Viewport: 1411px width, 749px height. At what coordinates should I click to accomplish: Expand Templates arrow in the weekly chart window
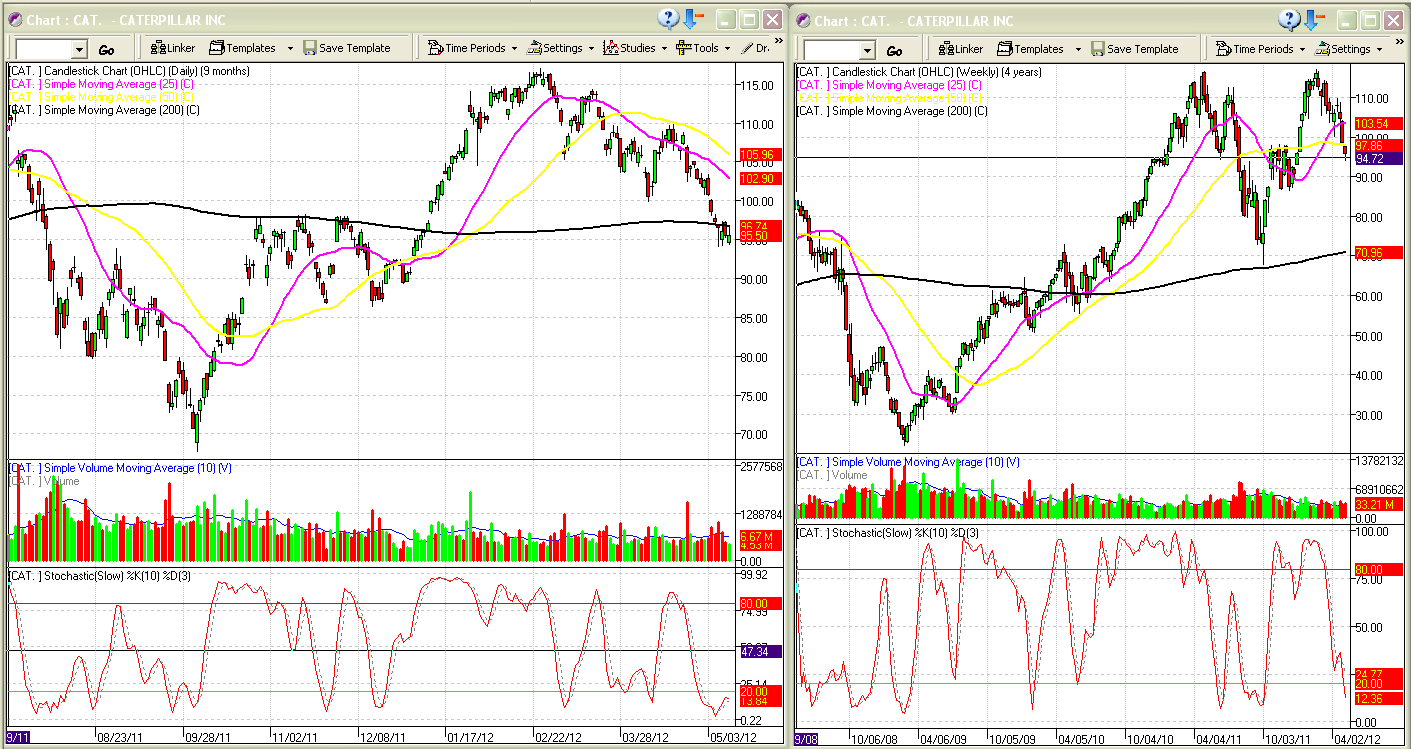(x=1078, y=48)
